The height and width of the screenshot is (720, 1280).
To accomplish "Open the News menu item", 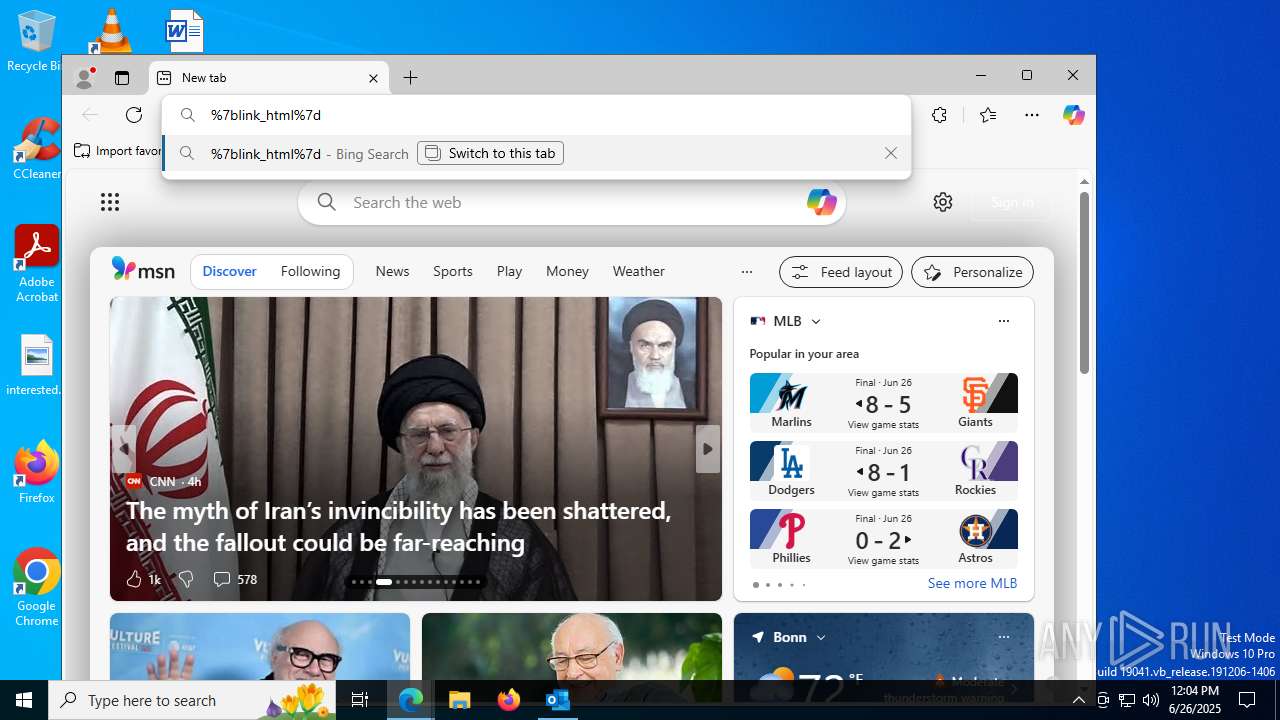I will (392, 271).
